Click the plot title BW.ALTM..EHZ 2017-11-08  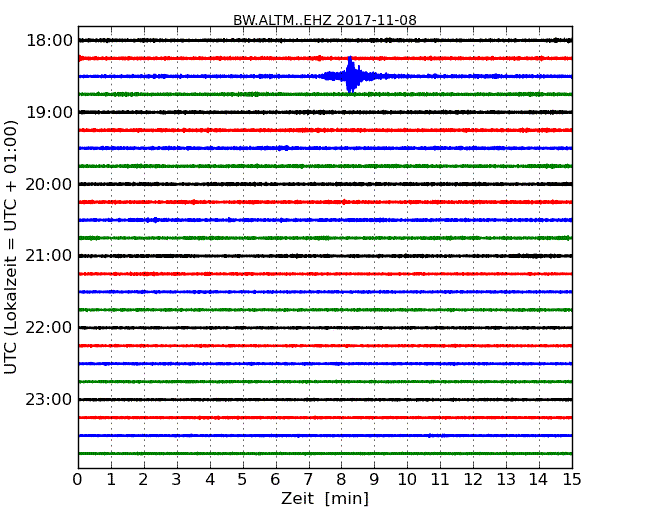pyautogui.click(x=325, y=20)
